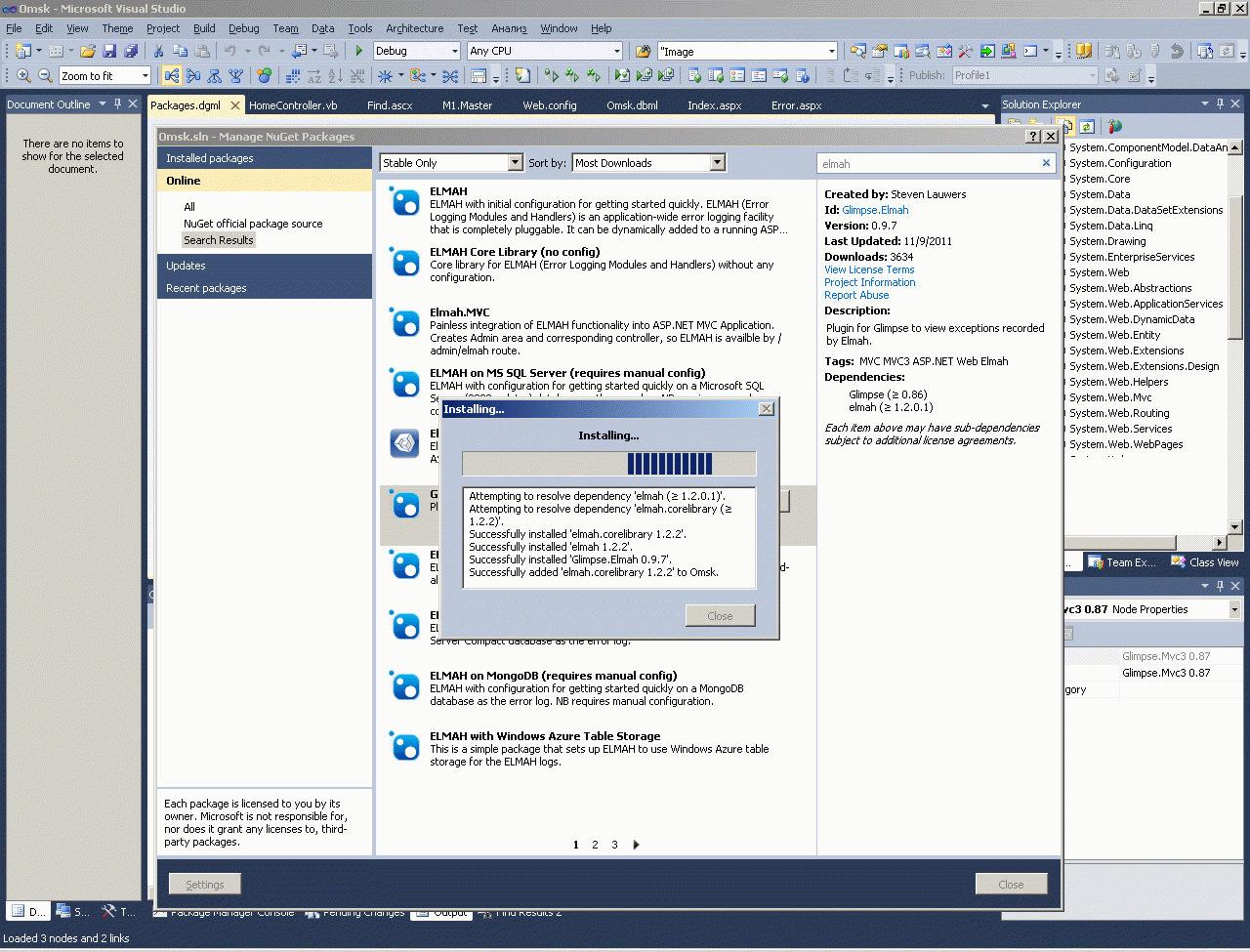Zoom in on the graph with magnifier icon
The width and height of the screenshot is (1250, 952).
[x=23, y=75]
